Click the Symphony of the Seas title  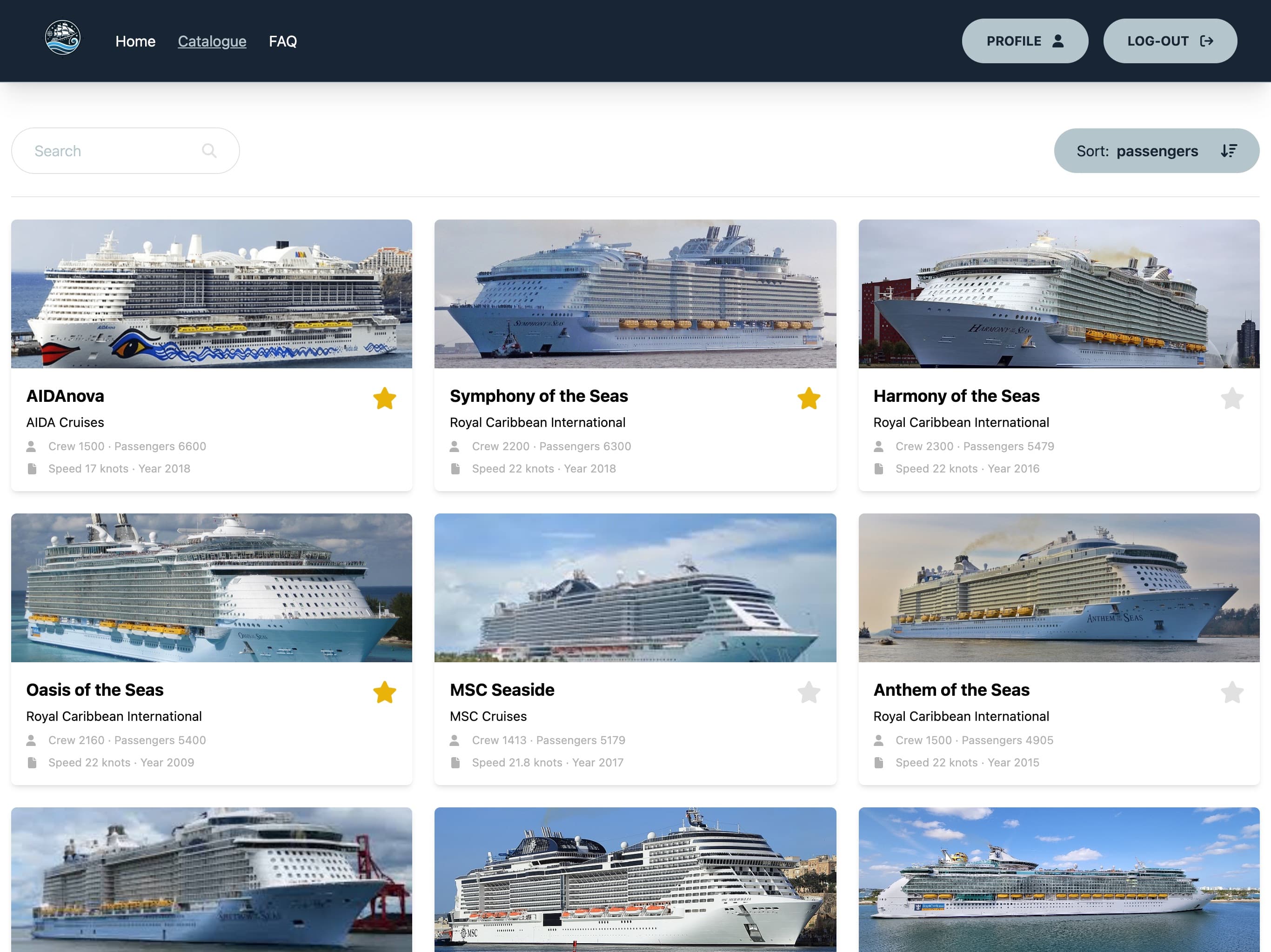click(538, 396)
